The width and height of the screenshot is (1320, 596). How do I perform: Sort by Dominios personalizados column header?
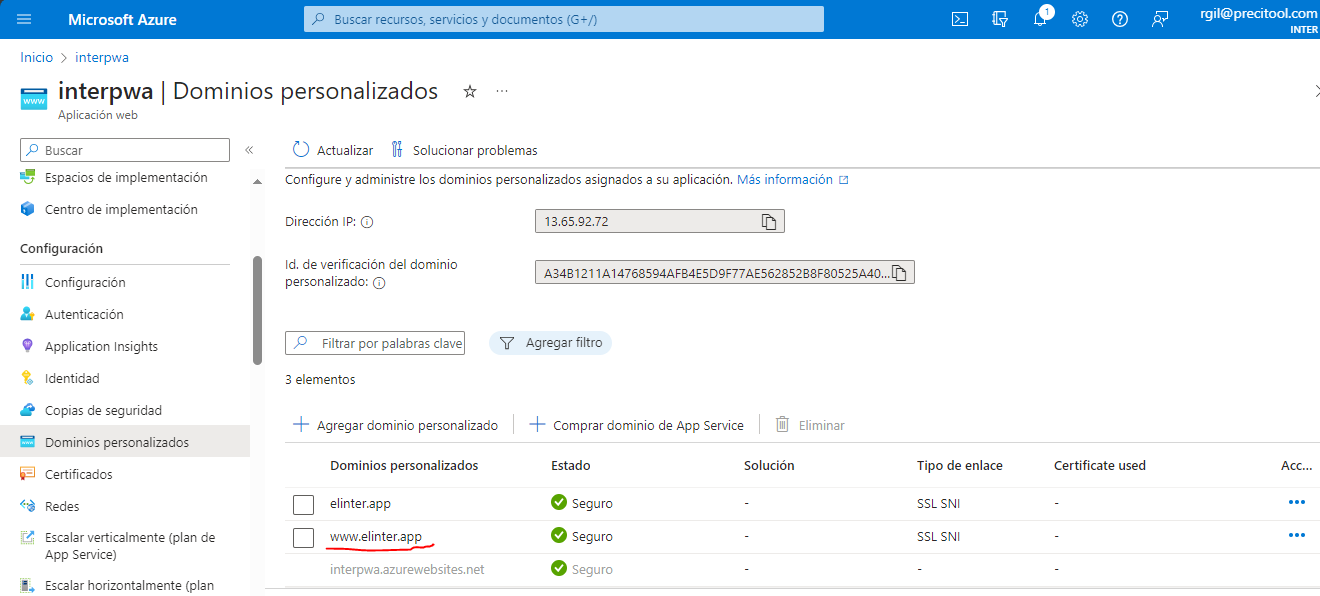[x=404, y=465]
